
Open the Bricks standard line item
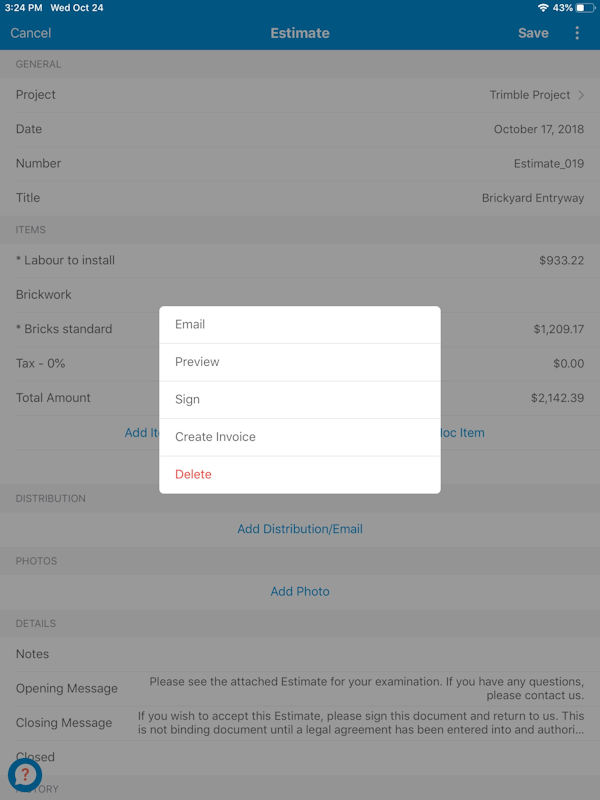pyautogui.click(x=300, y=329)
